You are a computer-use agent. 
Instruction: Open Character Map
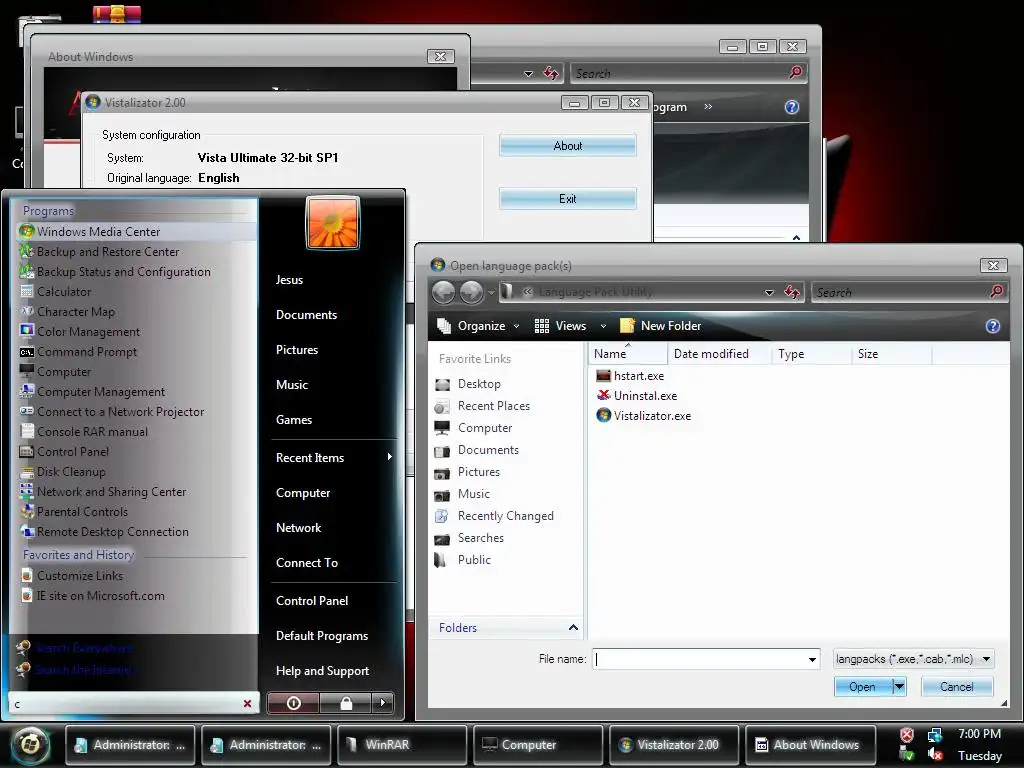[136, 312]
